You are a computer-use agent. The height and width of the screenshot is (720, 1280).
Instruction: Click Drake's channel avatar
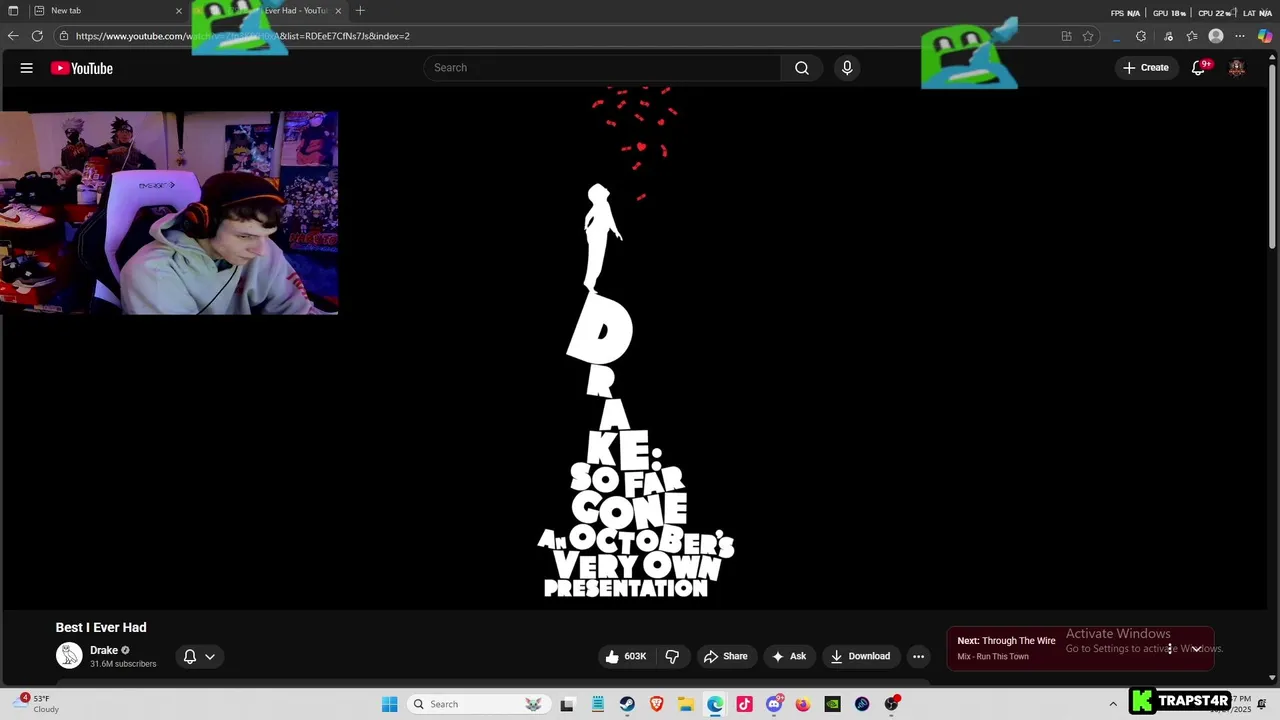(x=69, y=656)
